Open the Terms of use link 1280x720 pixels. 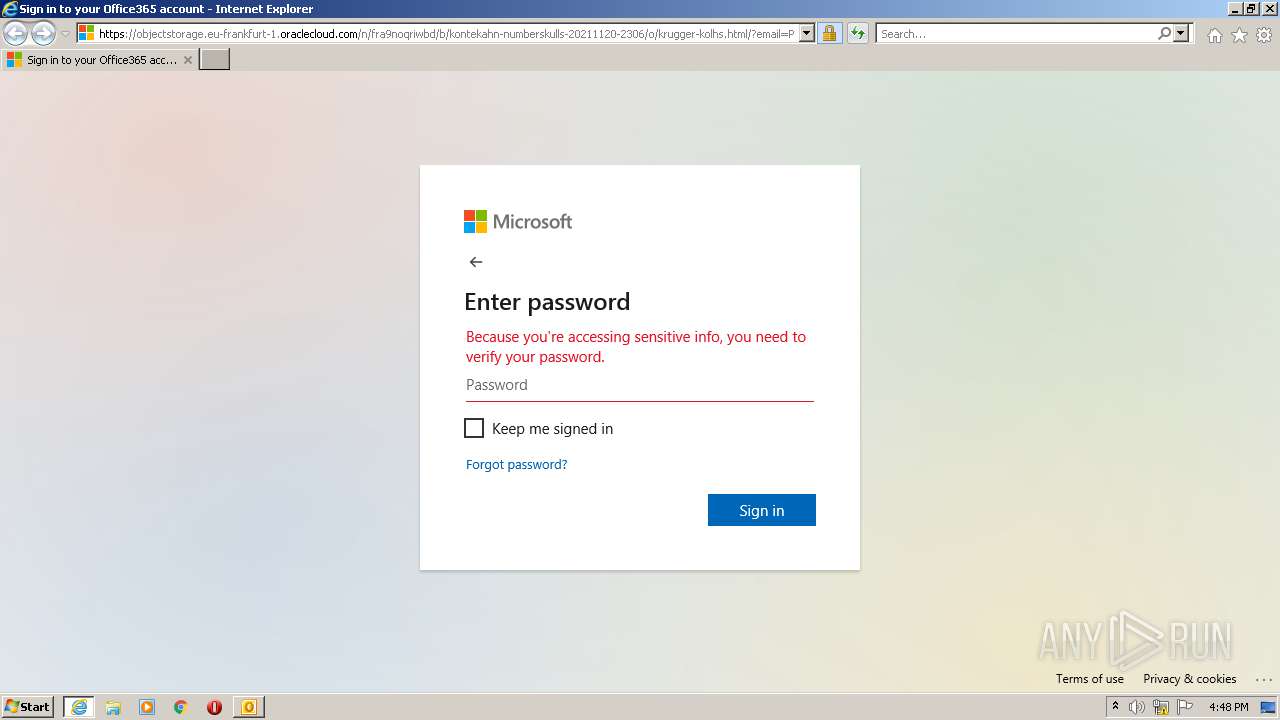1090,678
